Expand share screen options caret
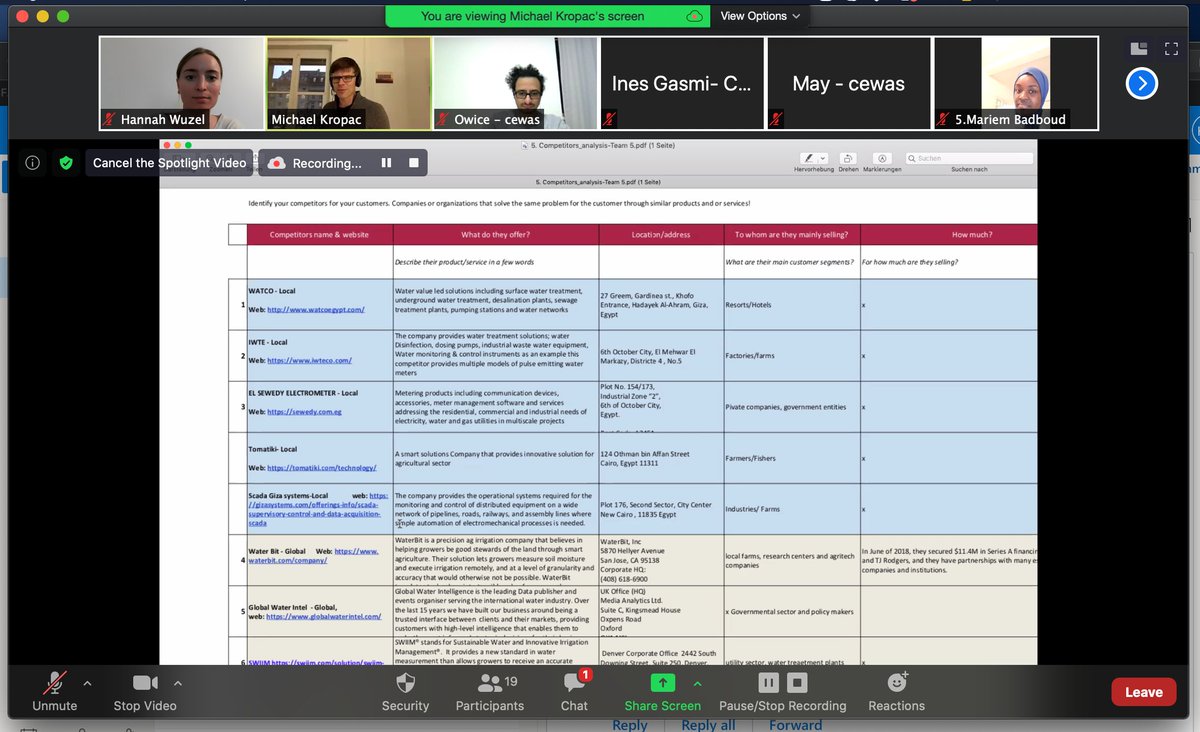This screenshot has width=1200, height=732. coord(697,684)
